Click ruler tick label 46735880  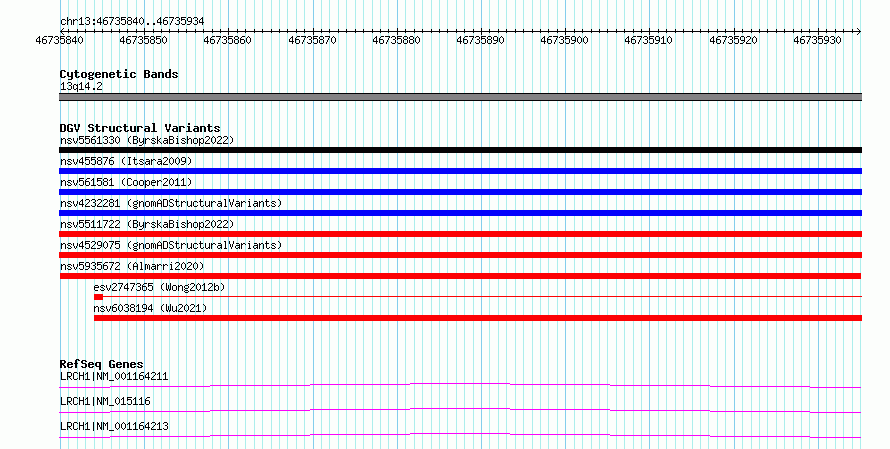(x=396, y=40)
